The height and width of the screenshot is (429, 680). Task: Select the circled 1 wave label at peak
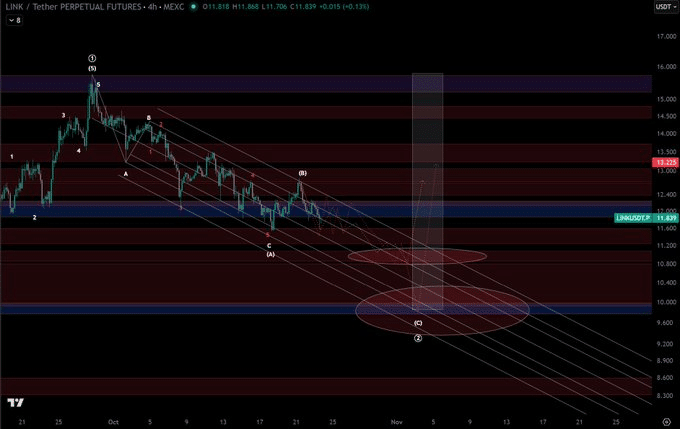click(x=92, y=58)
